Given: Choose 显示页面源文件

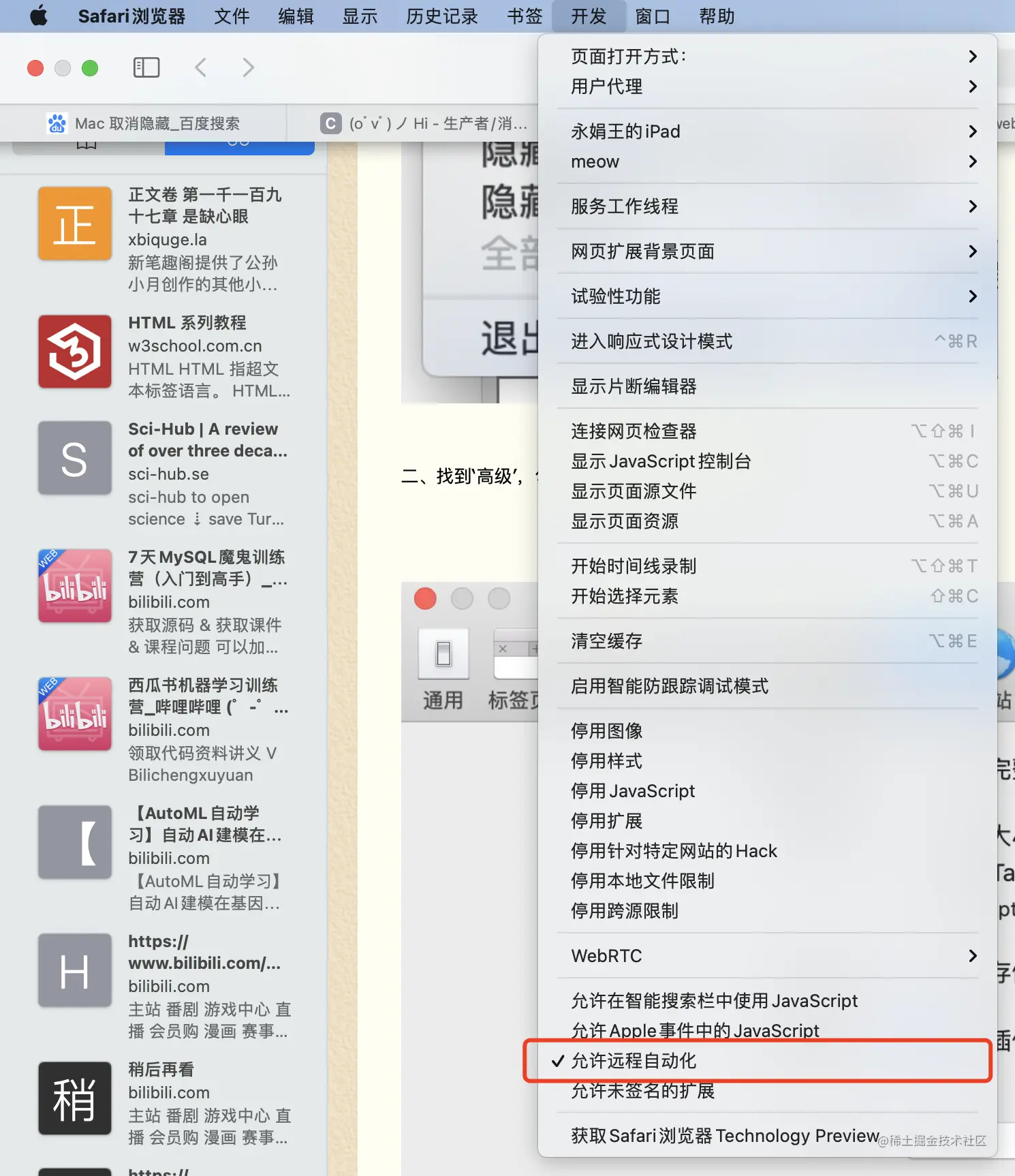Looking at the screenshot, I should [x=768, y=491].
